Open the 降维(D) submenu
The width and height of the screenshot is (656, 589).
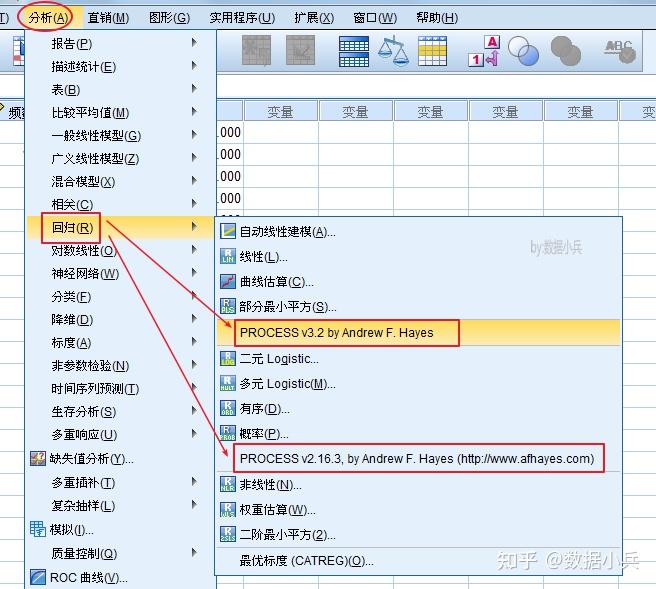pos(120,320)
